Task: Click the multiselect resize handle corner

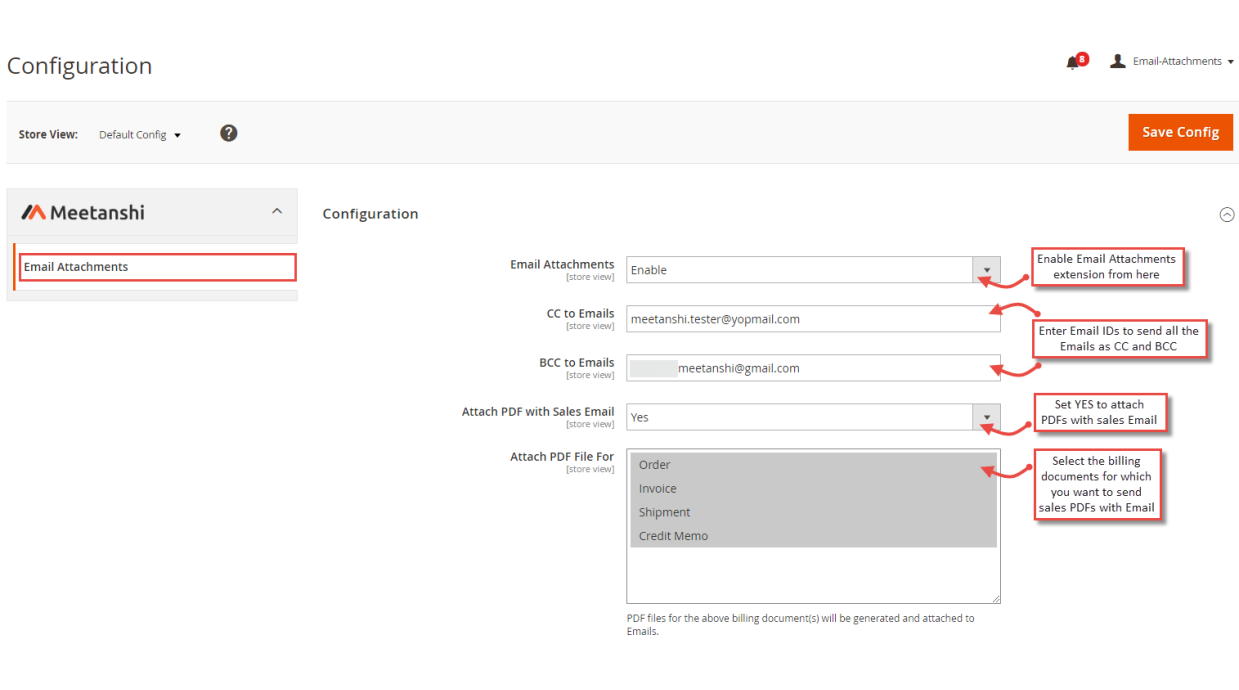Action: 995,598
